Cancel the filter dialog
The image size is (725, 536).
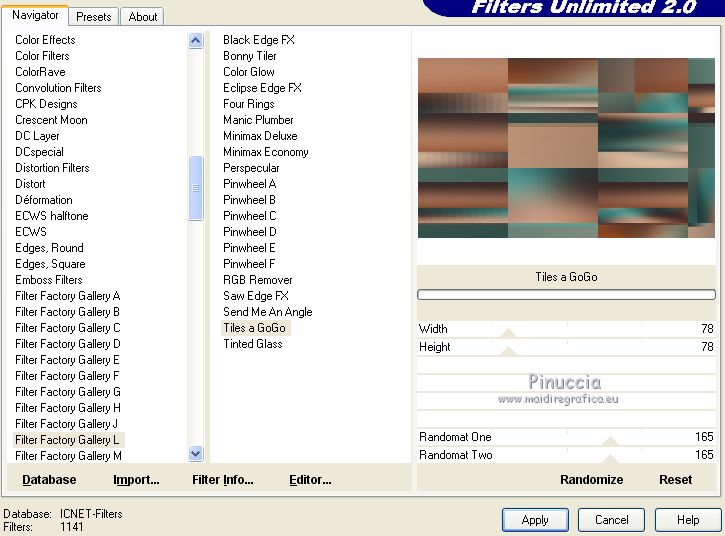click(611, 520)
